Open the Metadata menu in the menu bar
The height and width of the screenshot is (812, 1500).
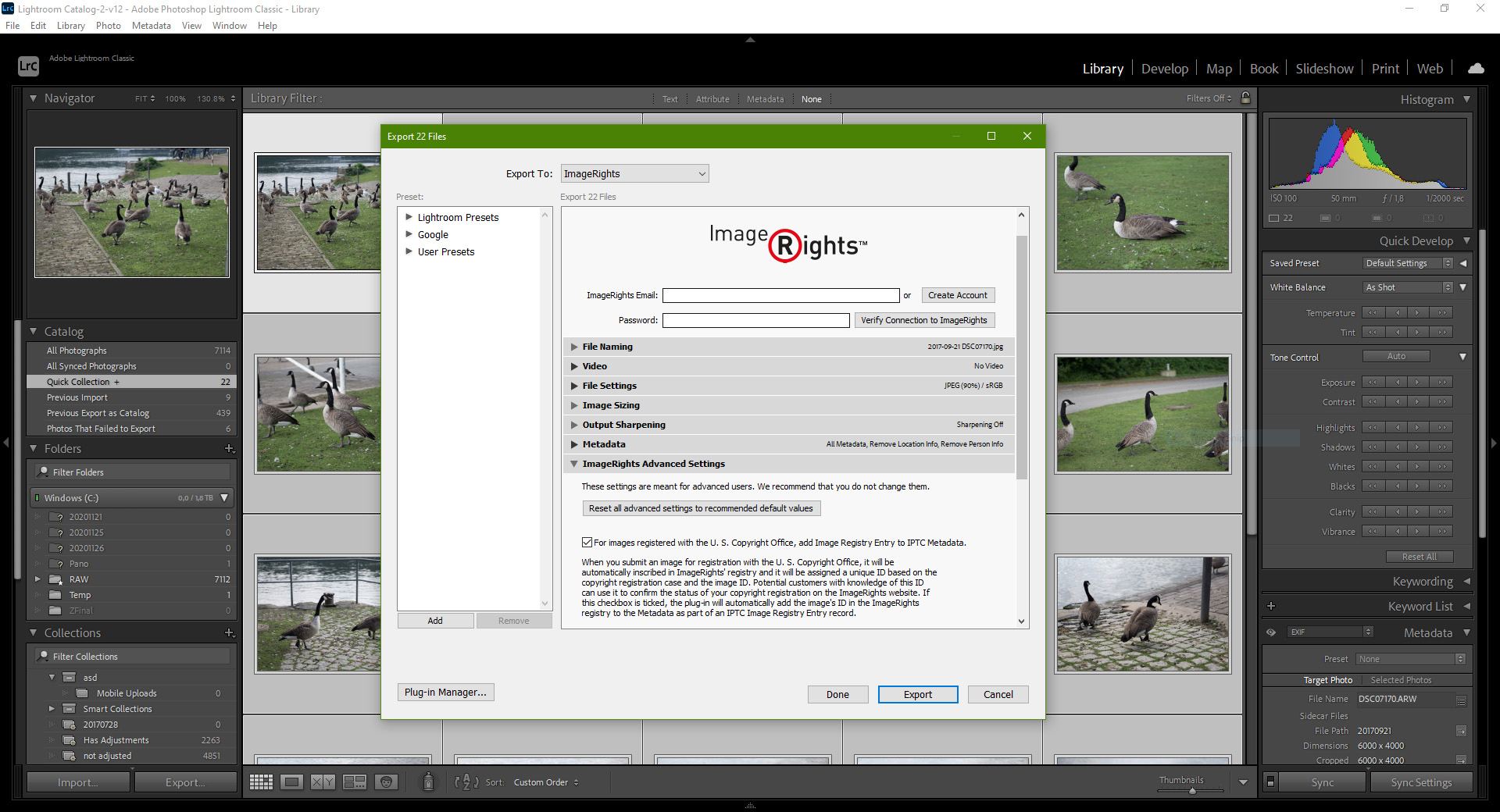pyautogui.click(x=151, y=26)
